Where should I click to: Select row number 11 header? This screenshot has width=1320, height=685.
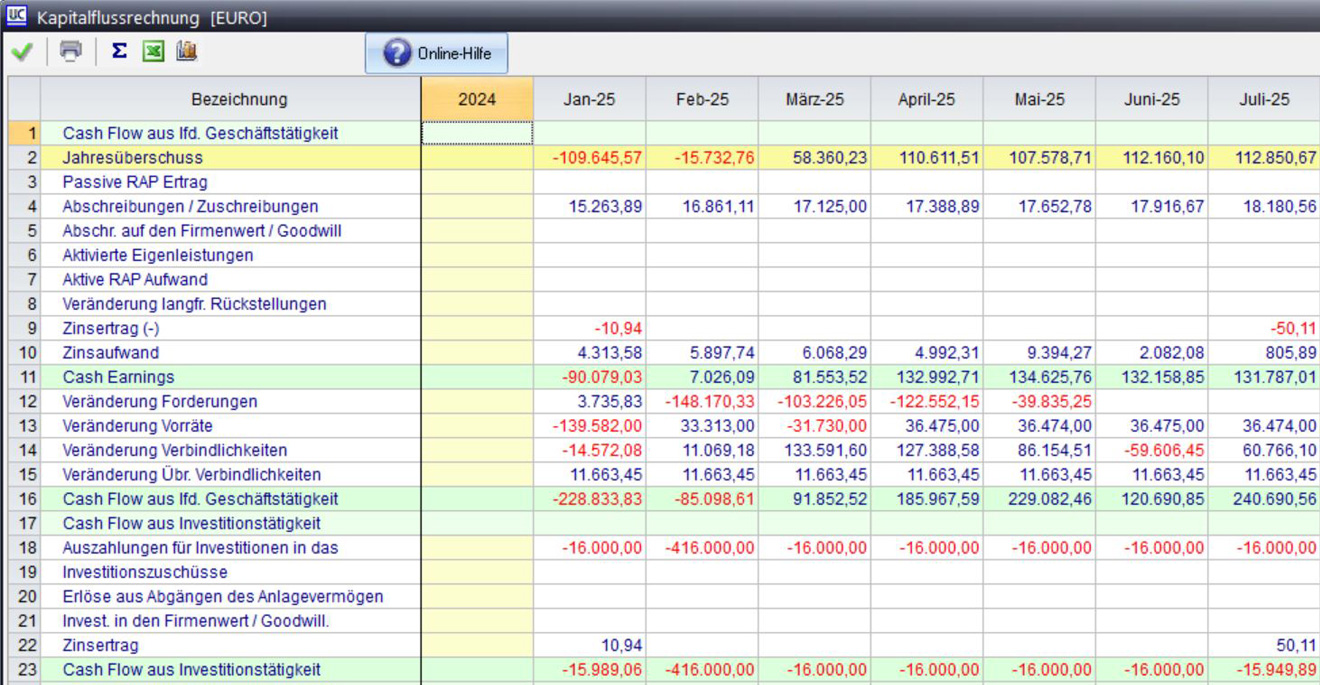(25, 377)
